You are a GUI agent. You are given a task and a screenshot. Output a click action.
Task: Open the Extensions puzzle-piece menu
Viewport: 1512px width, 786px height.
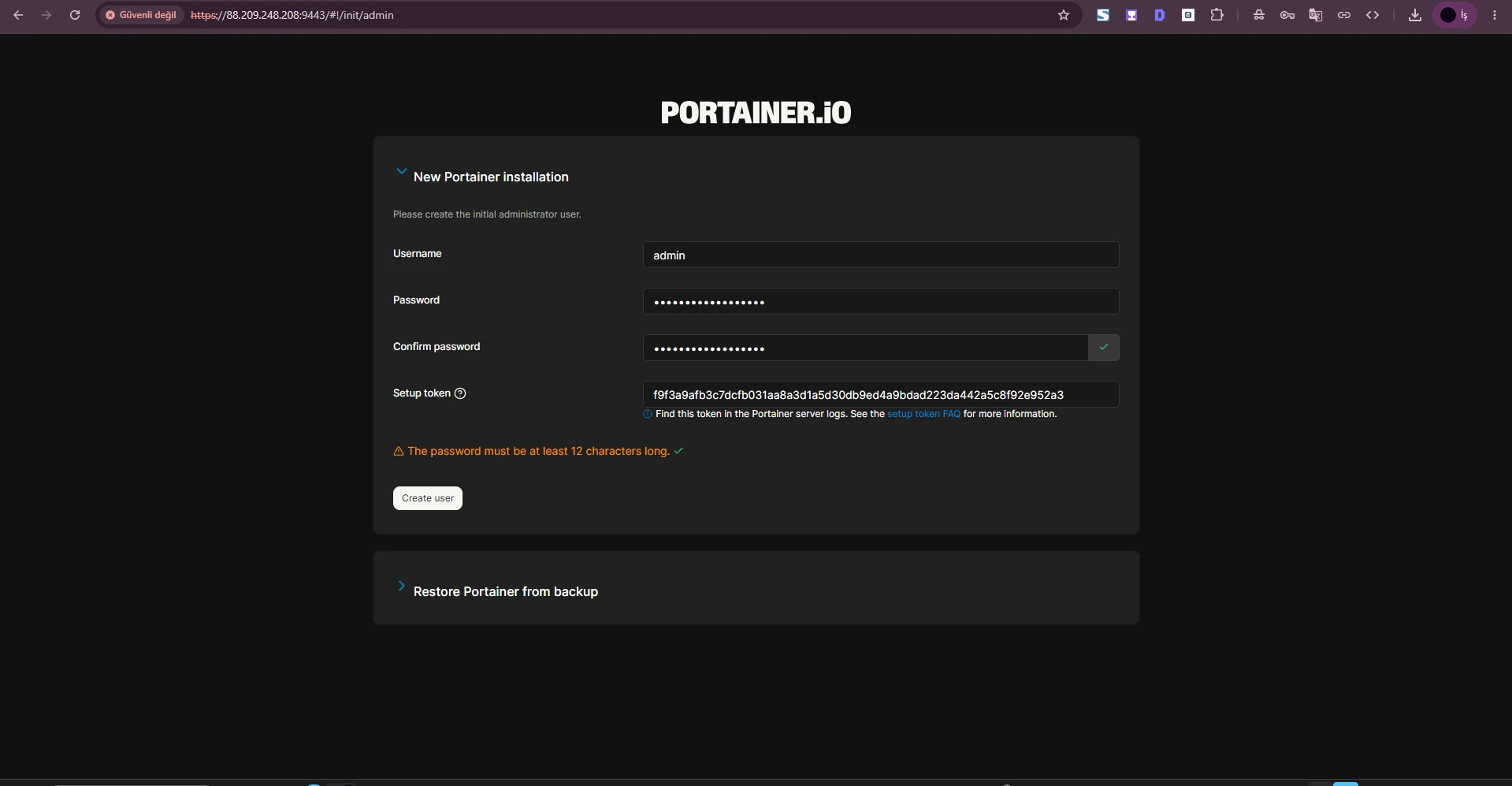[x=1217, y=15]
